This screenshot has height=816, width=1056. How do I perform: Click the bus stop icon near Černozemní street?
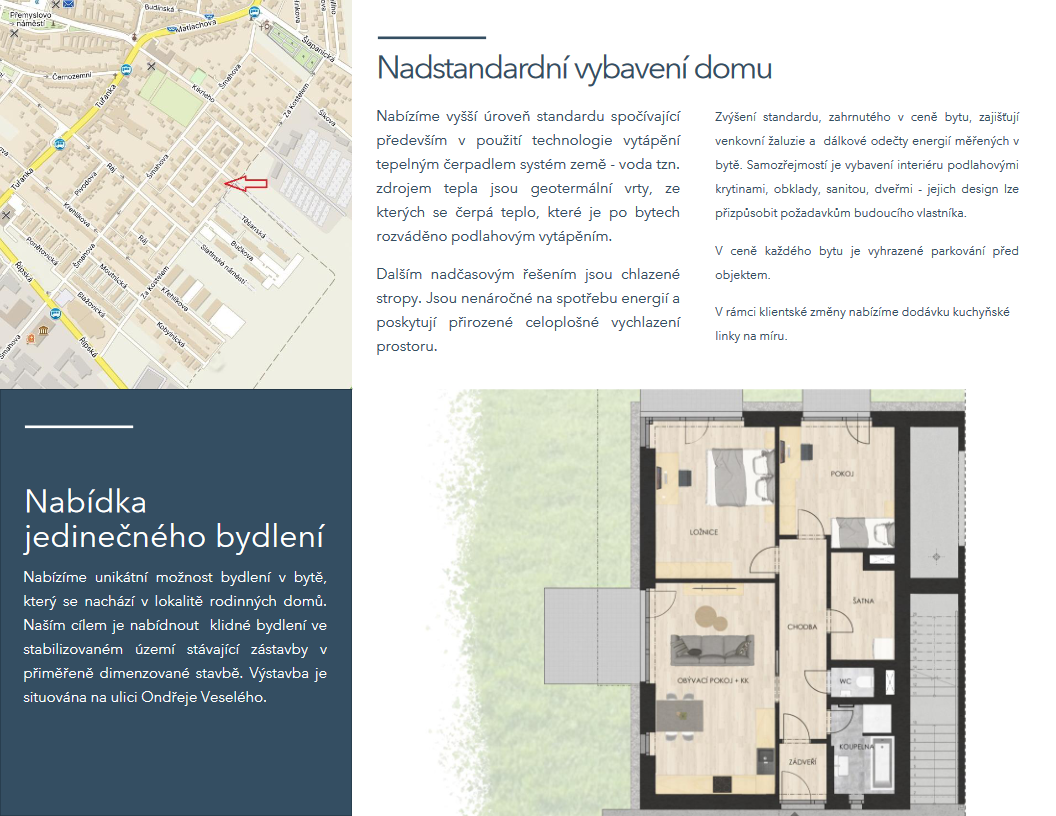tap(127, 69)
